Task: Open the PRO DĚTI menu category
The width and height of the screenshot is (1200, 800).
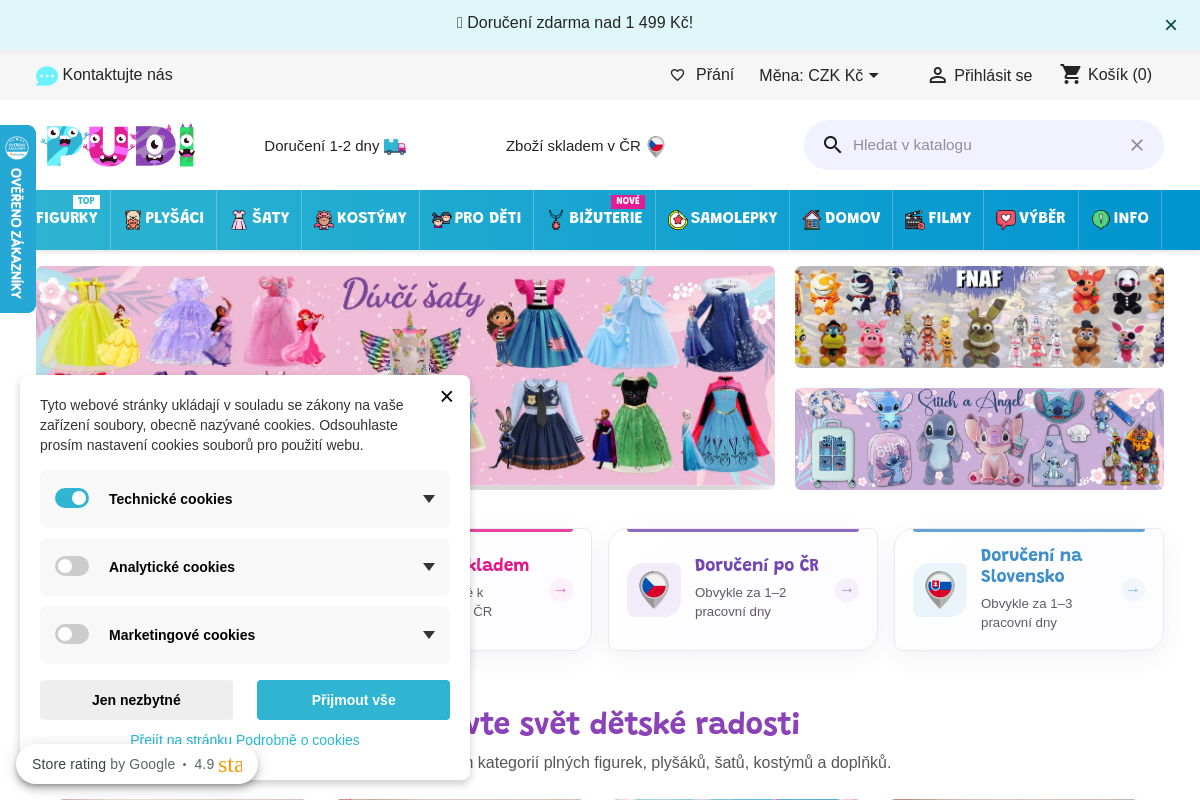Action: coord(476,218)
